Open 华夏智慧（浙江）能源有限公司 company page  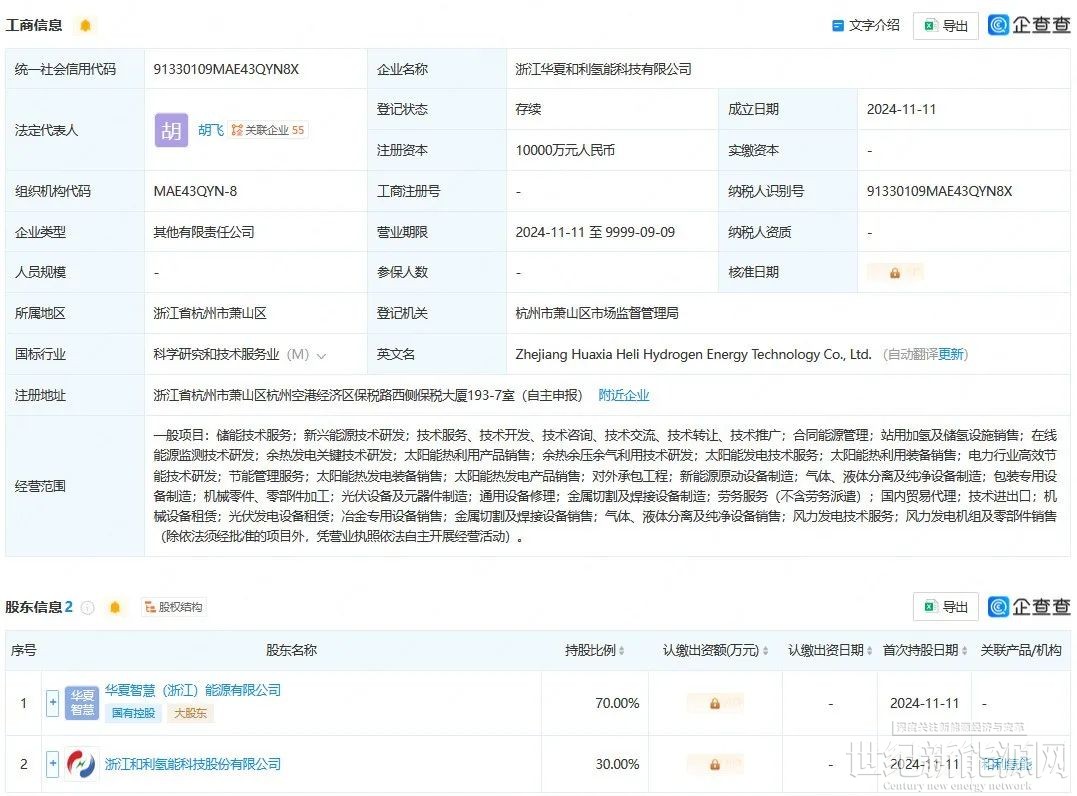tap(193, 690)
